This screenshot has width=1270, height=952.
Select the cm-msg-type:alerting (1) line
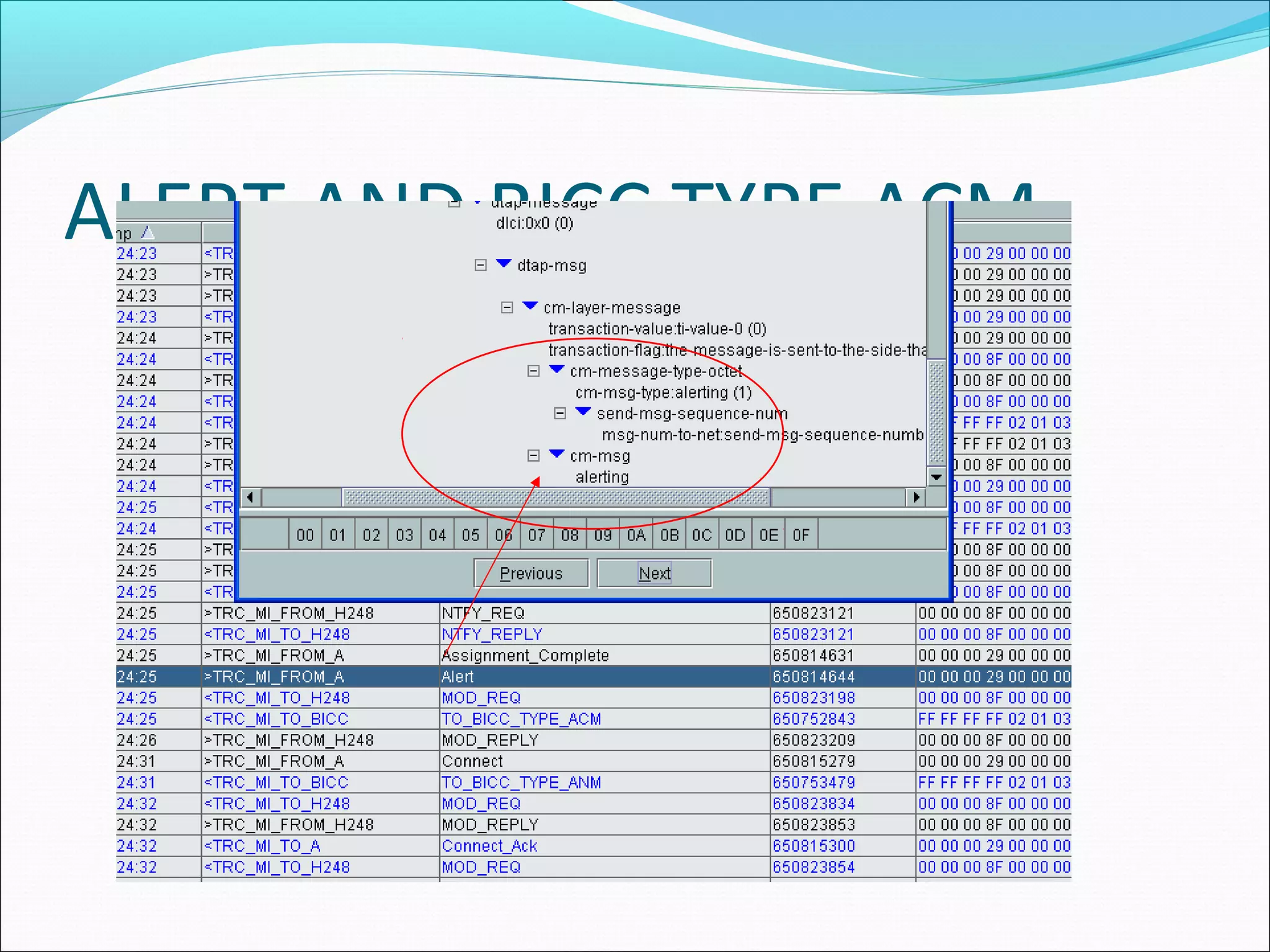click(x=664, y=392)
